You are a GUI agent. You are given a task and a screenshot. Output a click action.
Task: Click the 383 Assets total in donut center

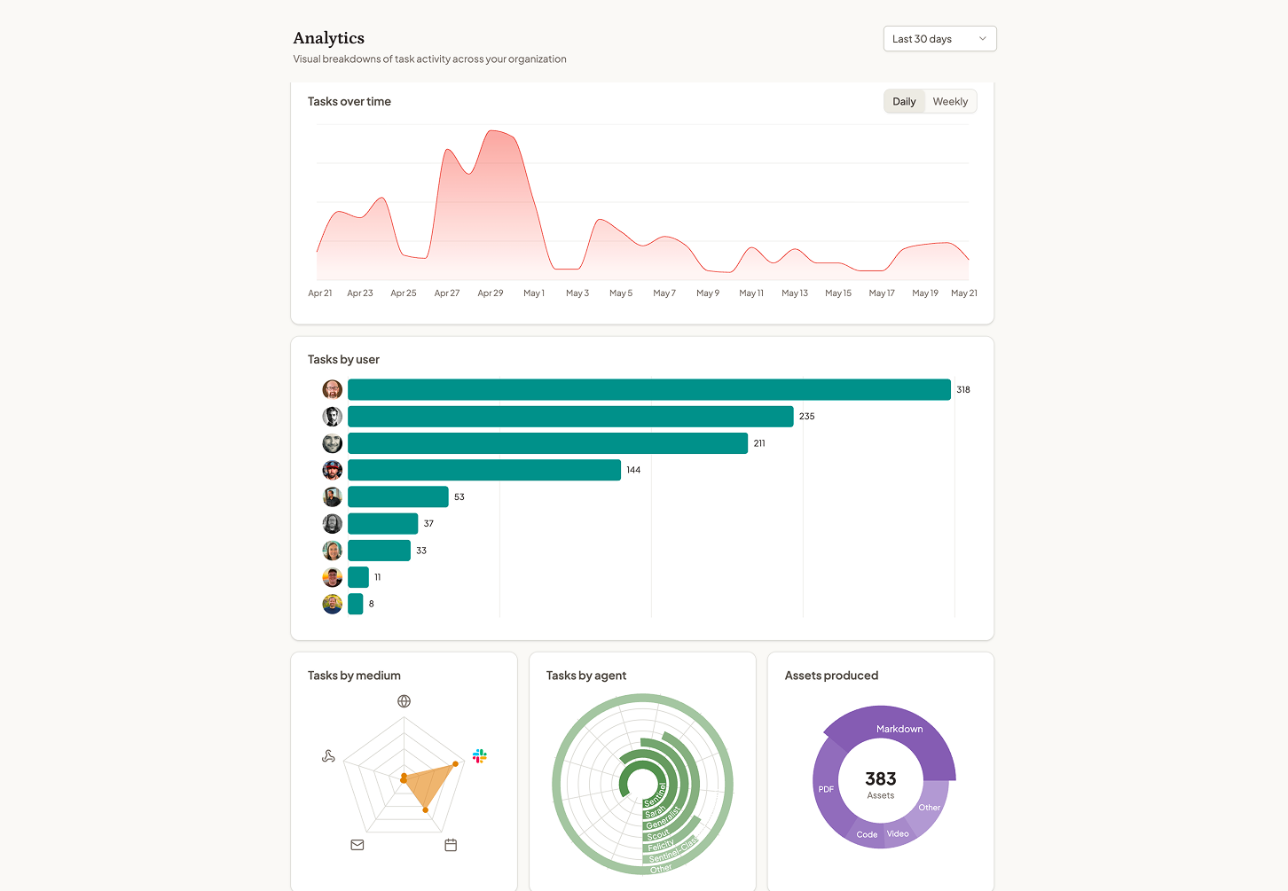point(881,783)
